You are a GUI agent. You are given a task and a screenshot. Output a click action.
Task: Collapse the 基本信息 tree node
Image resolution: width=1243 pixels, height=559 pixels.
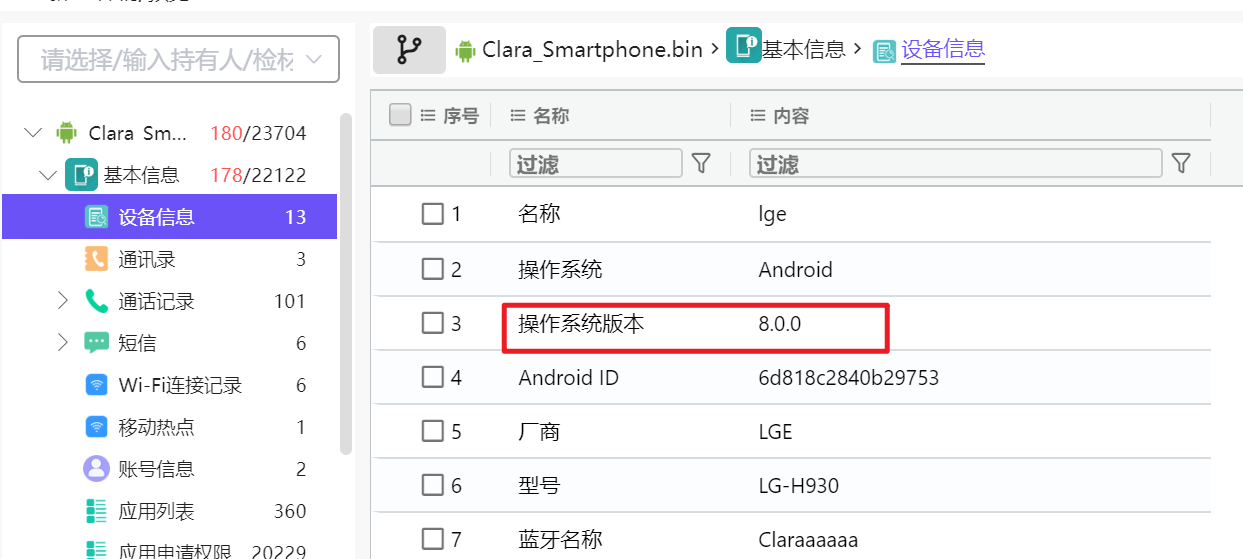[x=48, y=175]
